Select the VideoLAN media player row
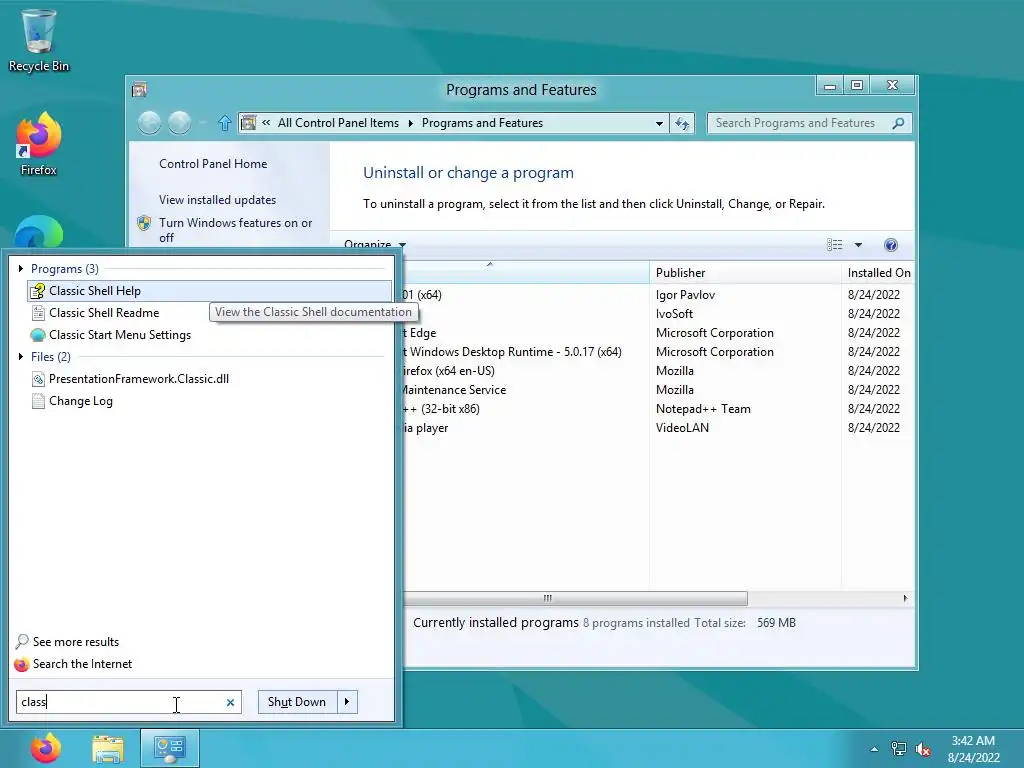The width and height of the screenshot is (1024, 768). [x=656, y=428]
